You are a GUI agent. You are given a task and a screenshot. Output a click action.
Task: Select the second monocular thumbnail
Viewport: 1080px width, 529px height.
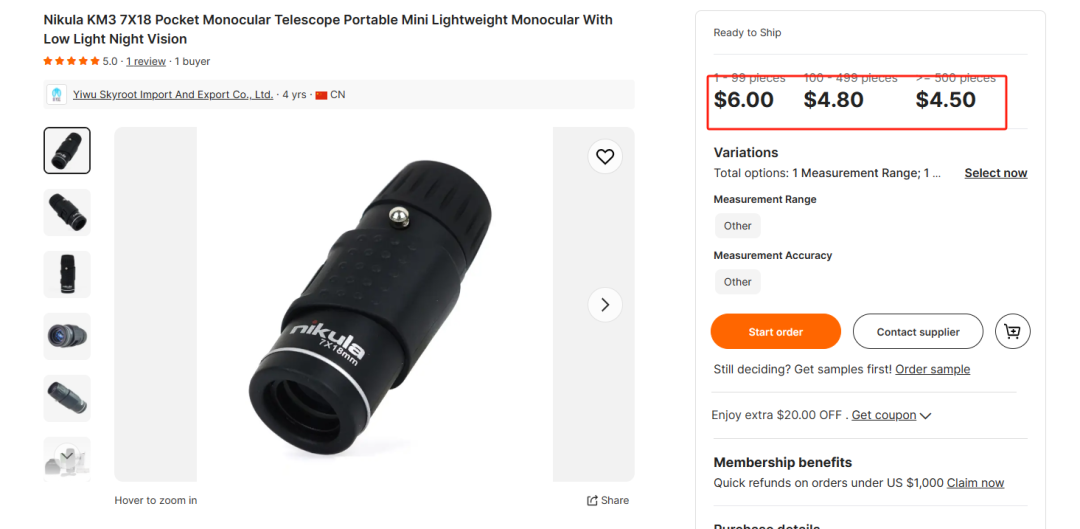tap(67, 212)
